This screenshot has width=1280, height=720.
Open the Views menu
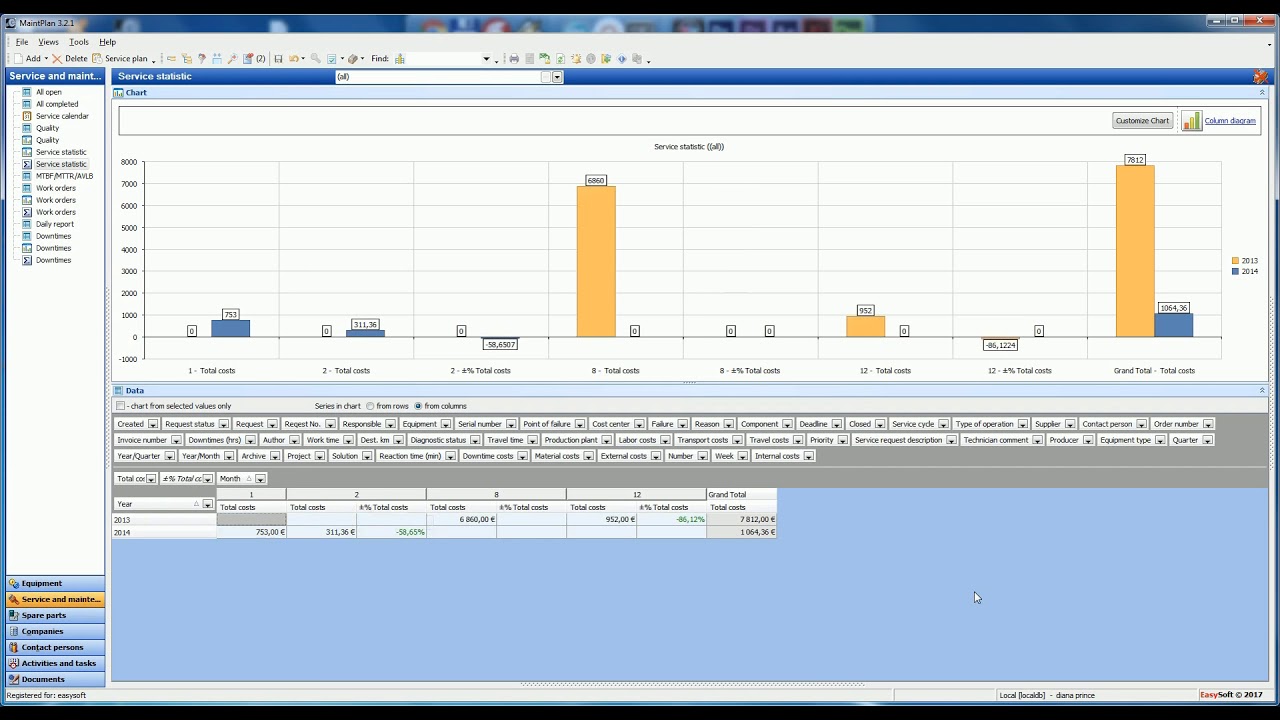coord(48,42)
